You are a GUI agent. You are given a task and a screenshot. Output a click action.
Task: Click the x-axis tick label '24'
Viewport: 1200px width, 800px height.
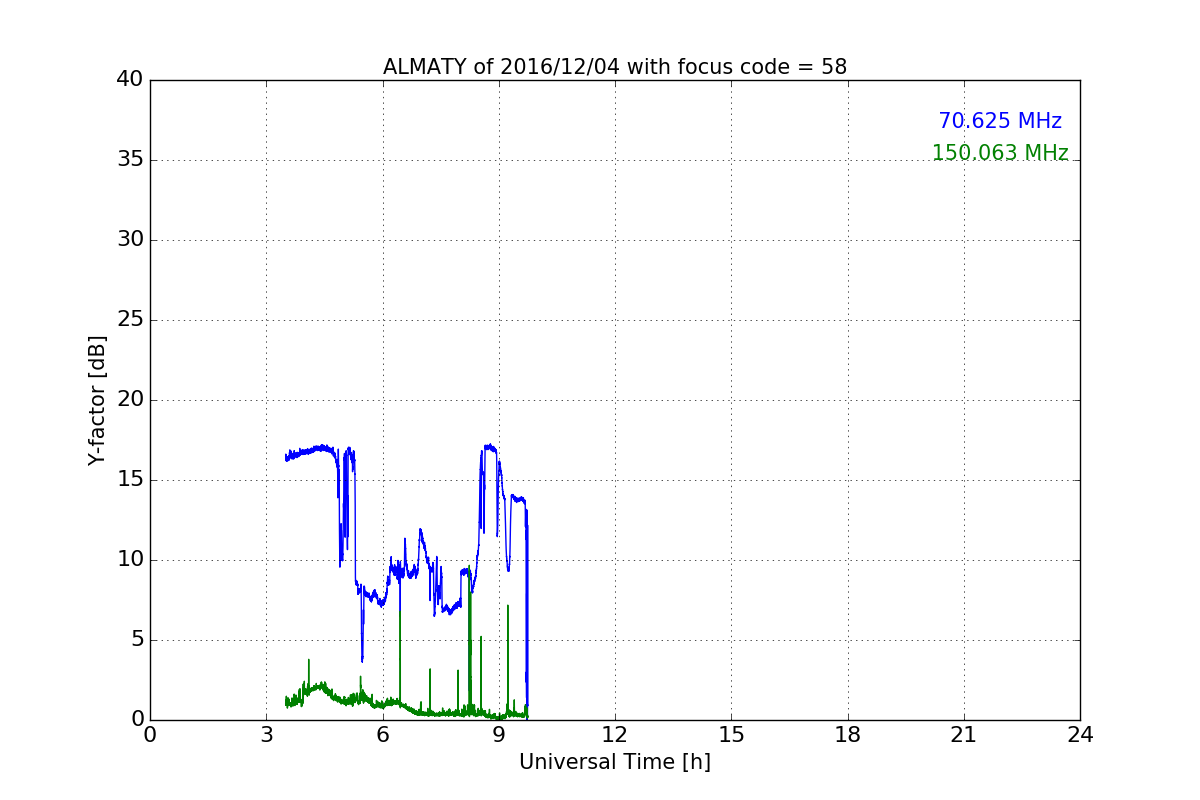point(1080,734)
